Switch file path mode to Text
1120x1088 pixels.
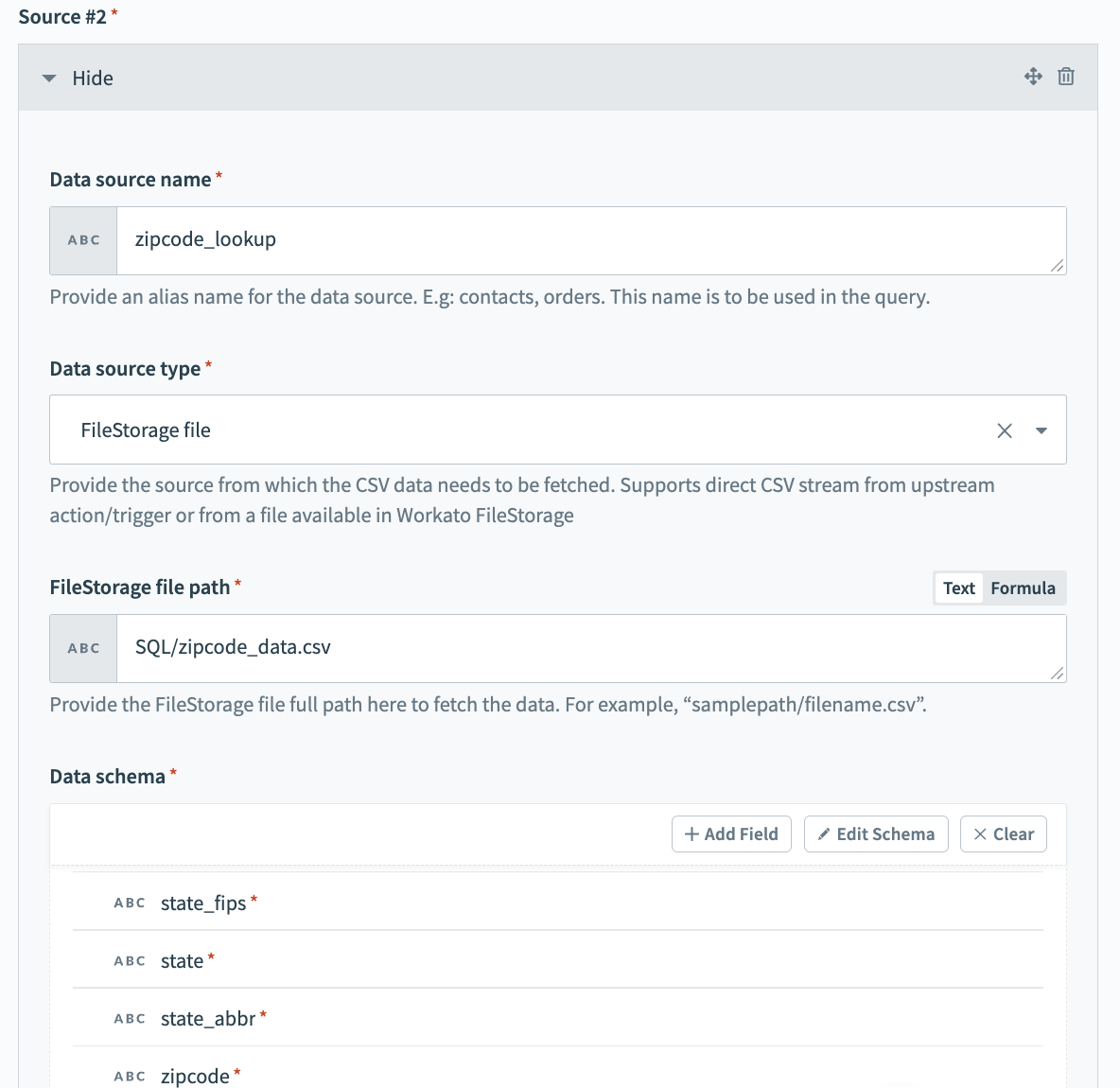[958, 588]
